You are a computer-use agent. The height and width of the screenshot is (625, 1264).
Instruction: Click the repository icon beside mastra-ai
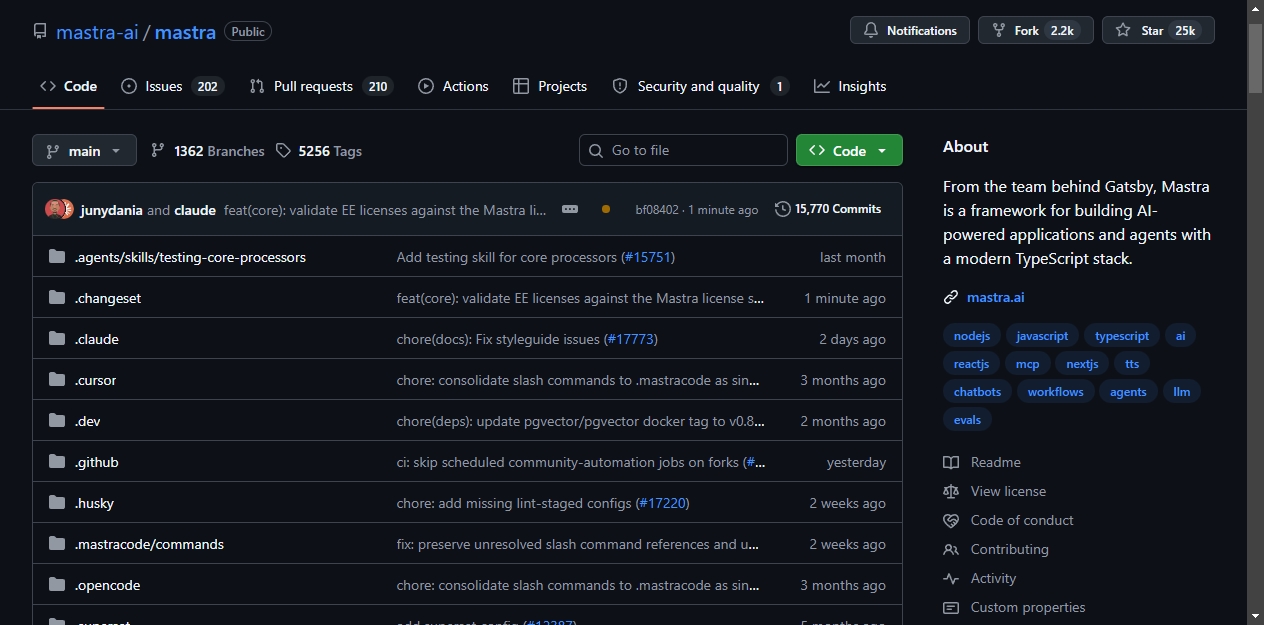[x=40, y=31]
